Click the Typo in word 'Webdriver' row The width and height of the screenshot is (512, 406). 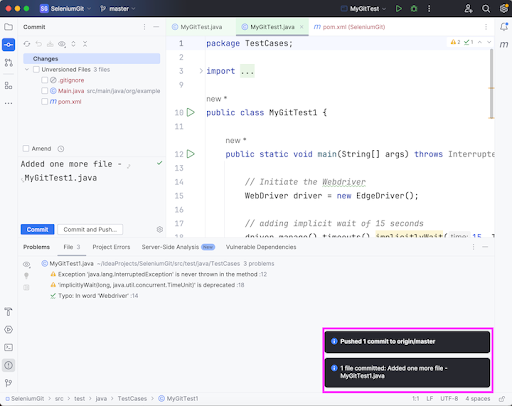(x=94, y=296)
